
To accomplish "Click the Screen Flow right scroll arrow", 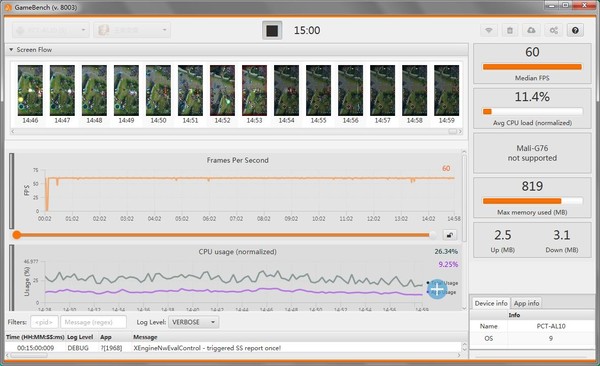I will pyautogui.click(x=460, y=131).
